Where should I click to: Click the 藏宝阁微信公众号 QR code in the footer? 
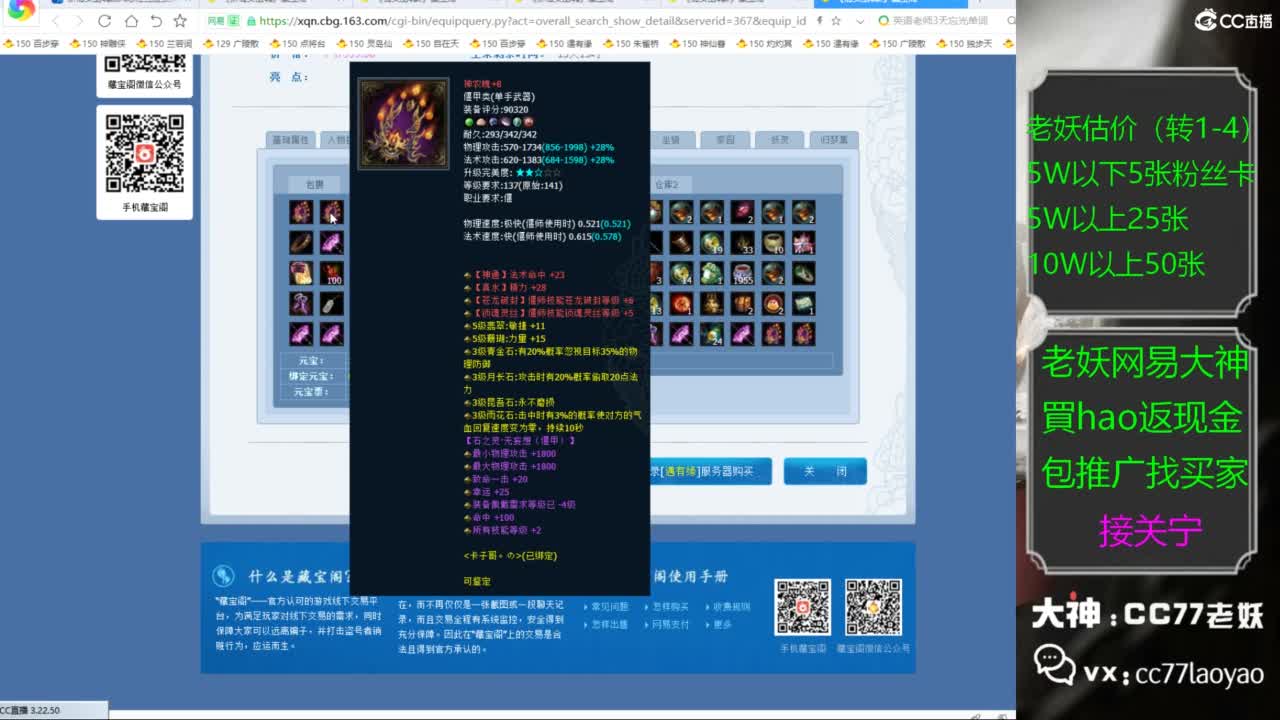[x=873, y=607]
